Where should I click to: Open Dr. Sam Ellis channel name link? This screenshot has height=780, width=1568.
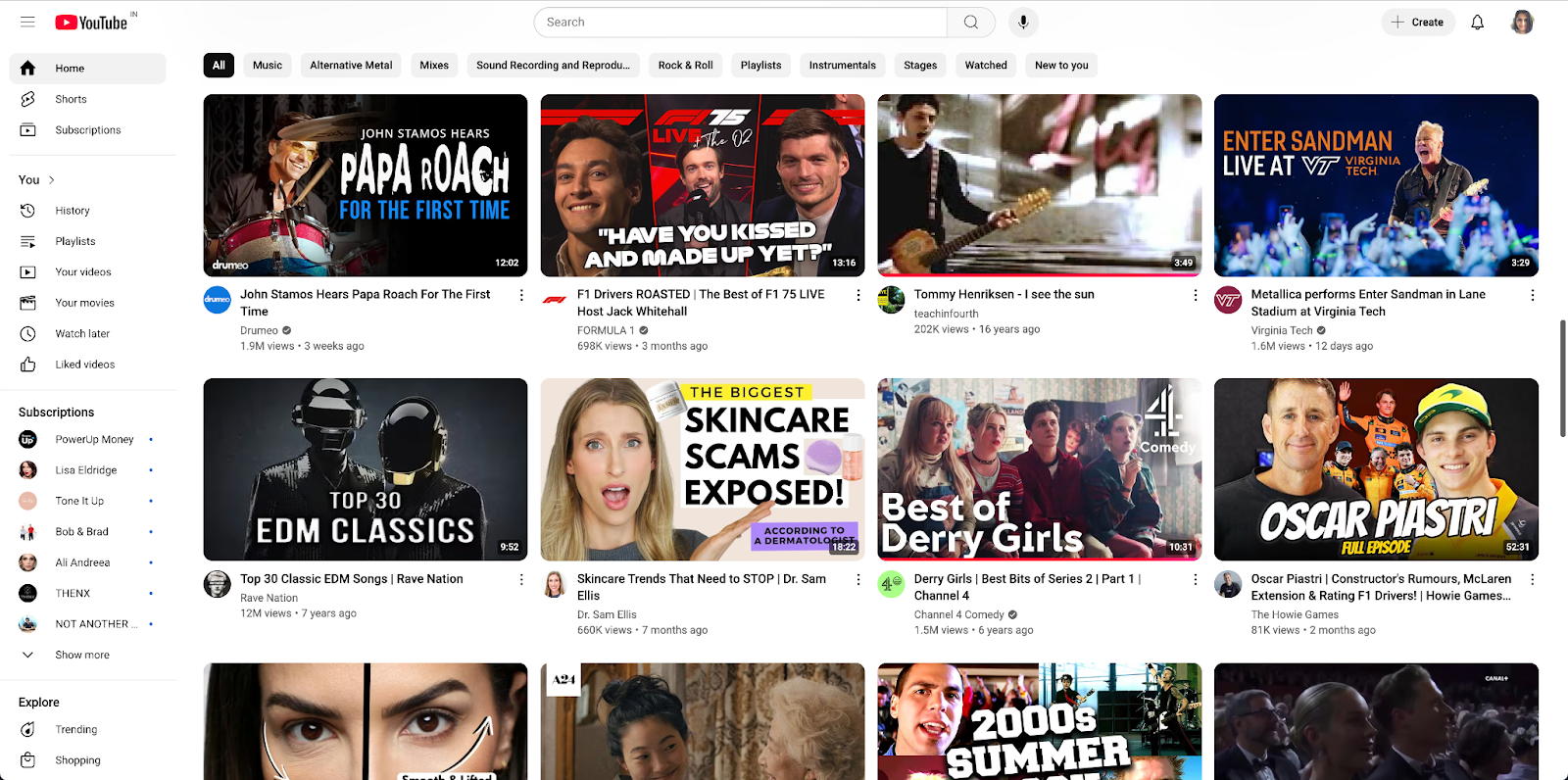coord(607,615)
